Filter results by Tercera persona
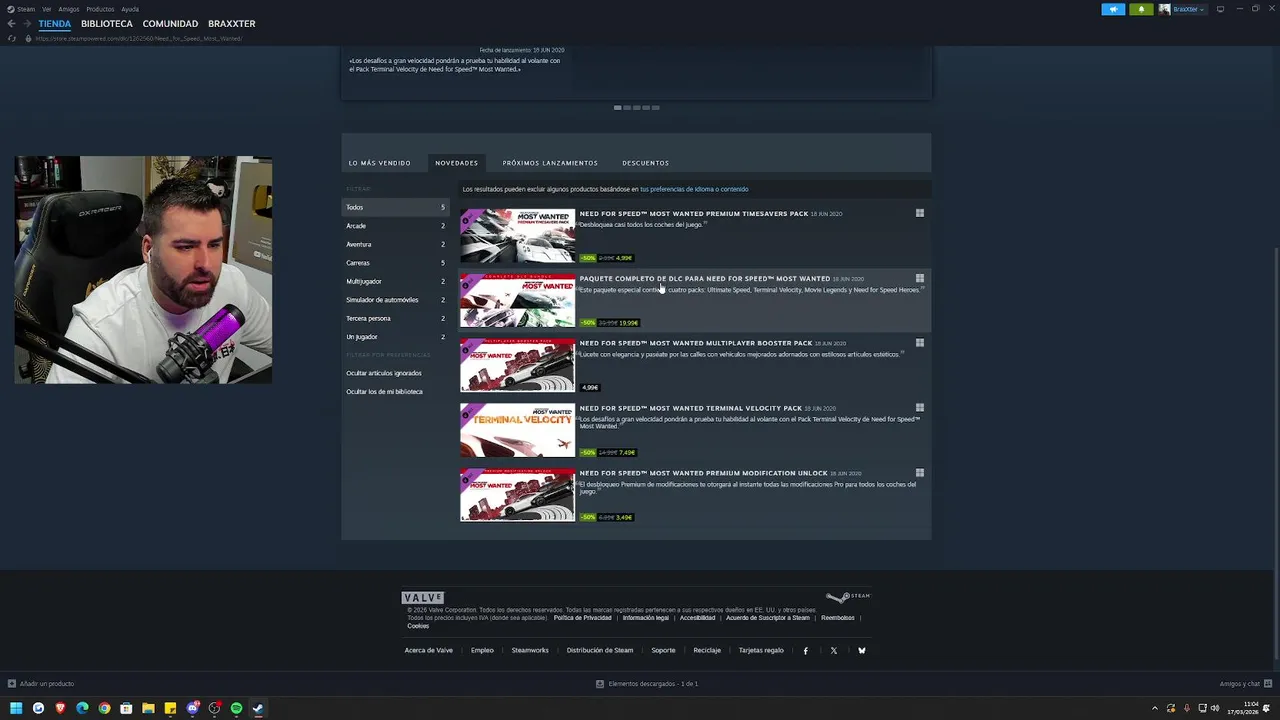Image resolution: width=1280 pixels, height=720 pixels. pos(396,318)
